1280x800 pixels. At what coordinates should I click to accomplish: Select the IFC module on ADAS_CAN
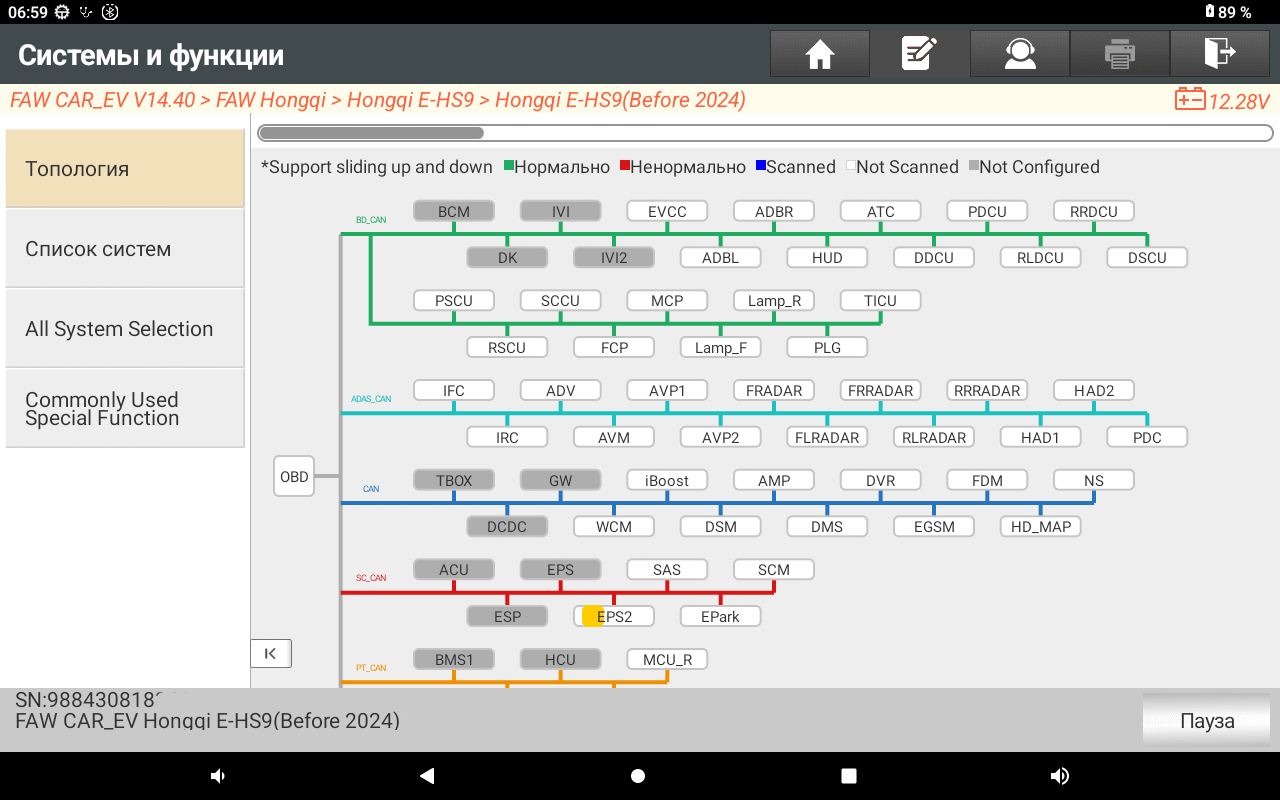(x=454, y=390)
